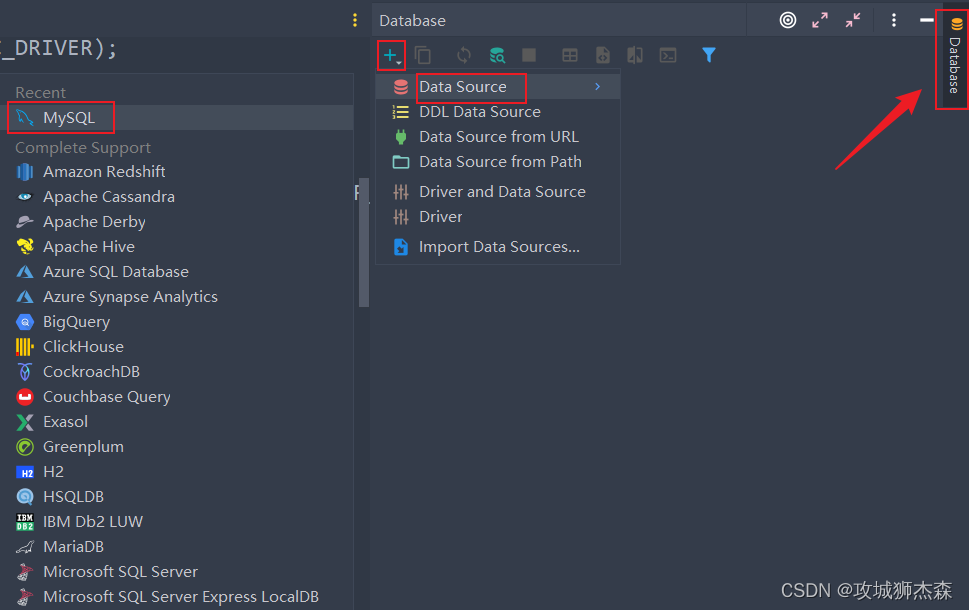This screenshot has height=610, width=969.
Task: Select Microsoft SQL Server Express LocalDB
Action: pos(177,597)
